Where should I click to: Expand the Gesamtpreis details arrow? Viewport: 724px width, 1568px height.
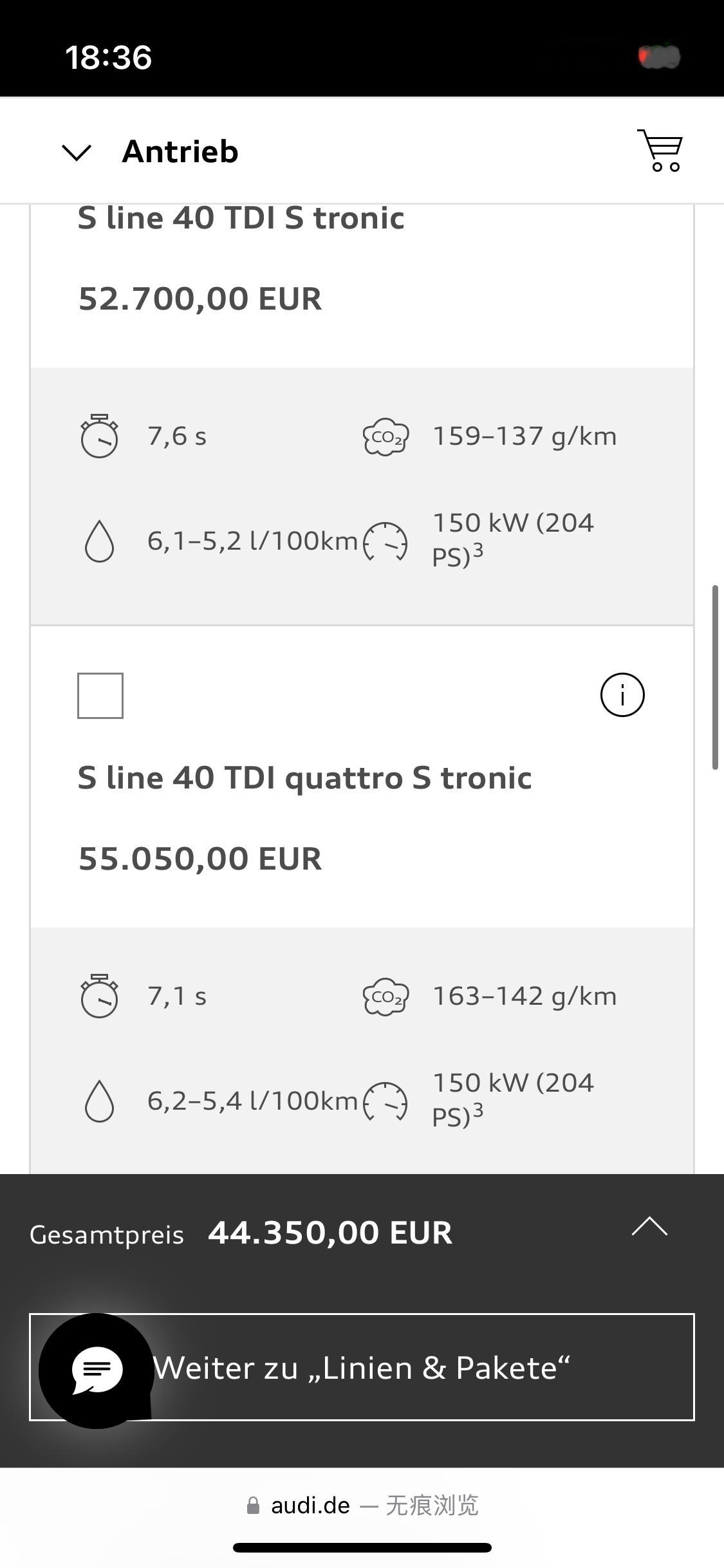point(649,1227)
